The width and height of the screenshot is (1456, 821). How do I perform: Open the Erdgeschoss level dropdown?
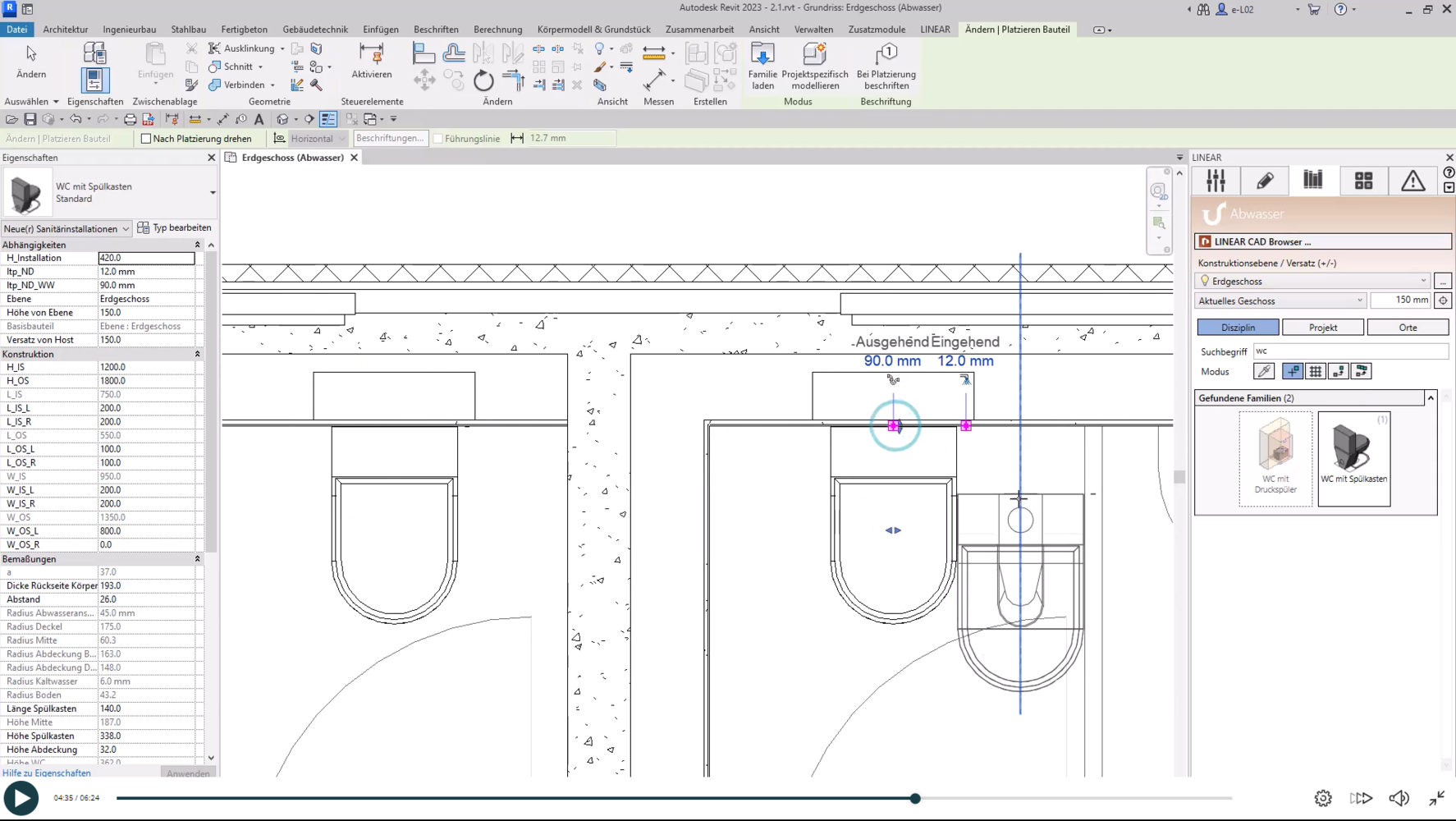point(1312,281)
